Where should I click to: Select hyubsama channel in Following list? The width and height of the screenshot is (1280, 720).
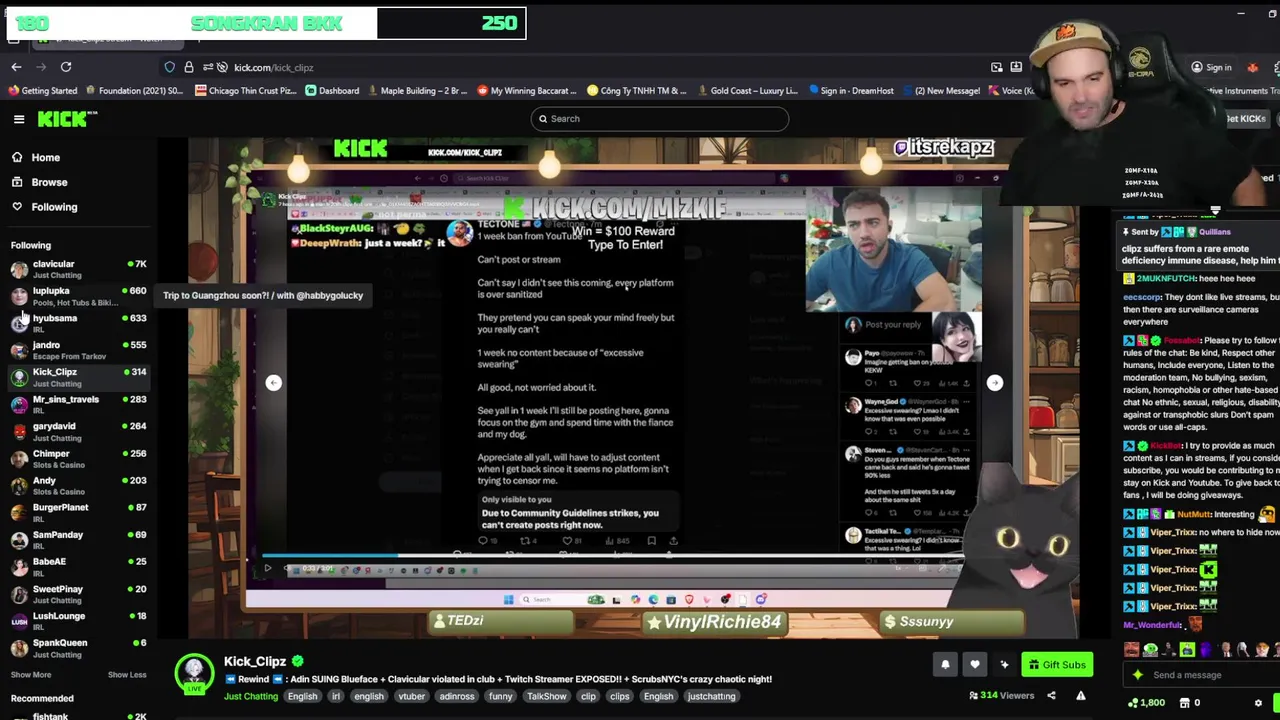point(78,323)
